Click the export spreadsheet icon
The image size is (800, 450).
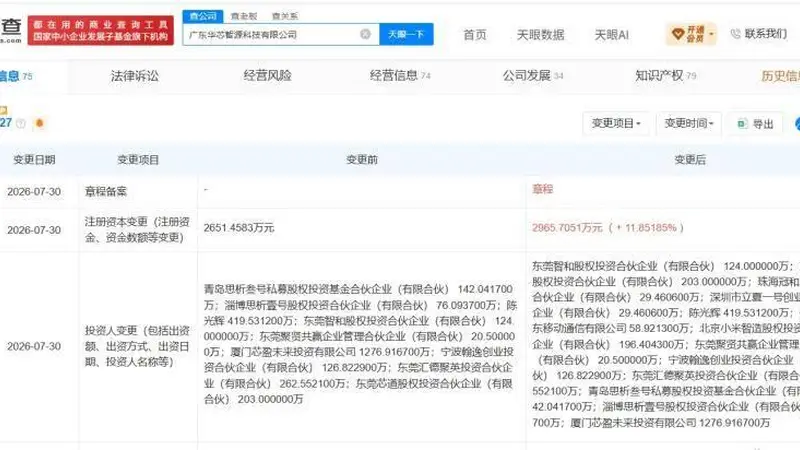[742, 123]
